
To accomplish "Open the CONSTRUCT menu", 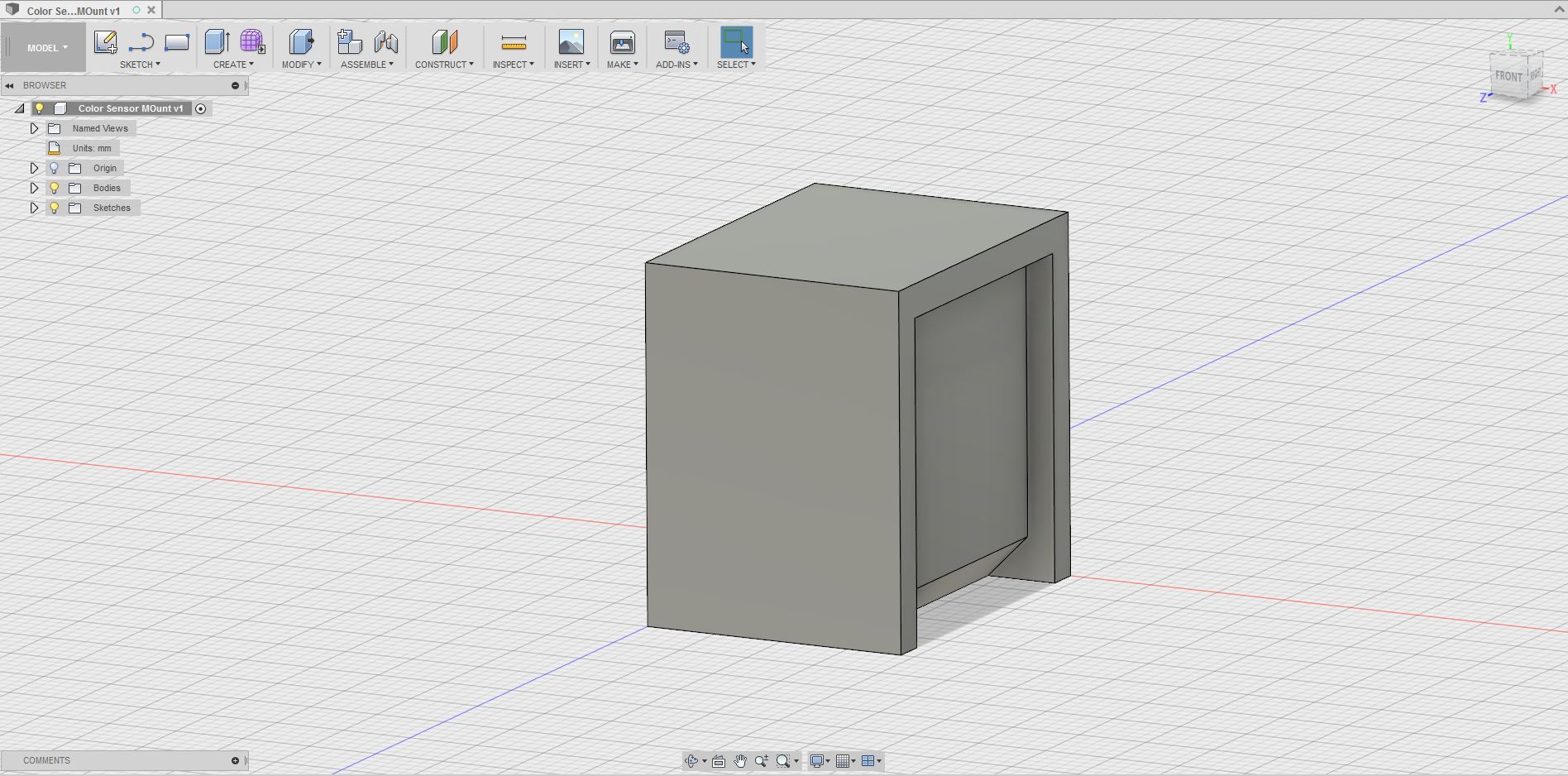I will pyautogui.click(x=444, y=65).
